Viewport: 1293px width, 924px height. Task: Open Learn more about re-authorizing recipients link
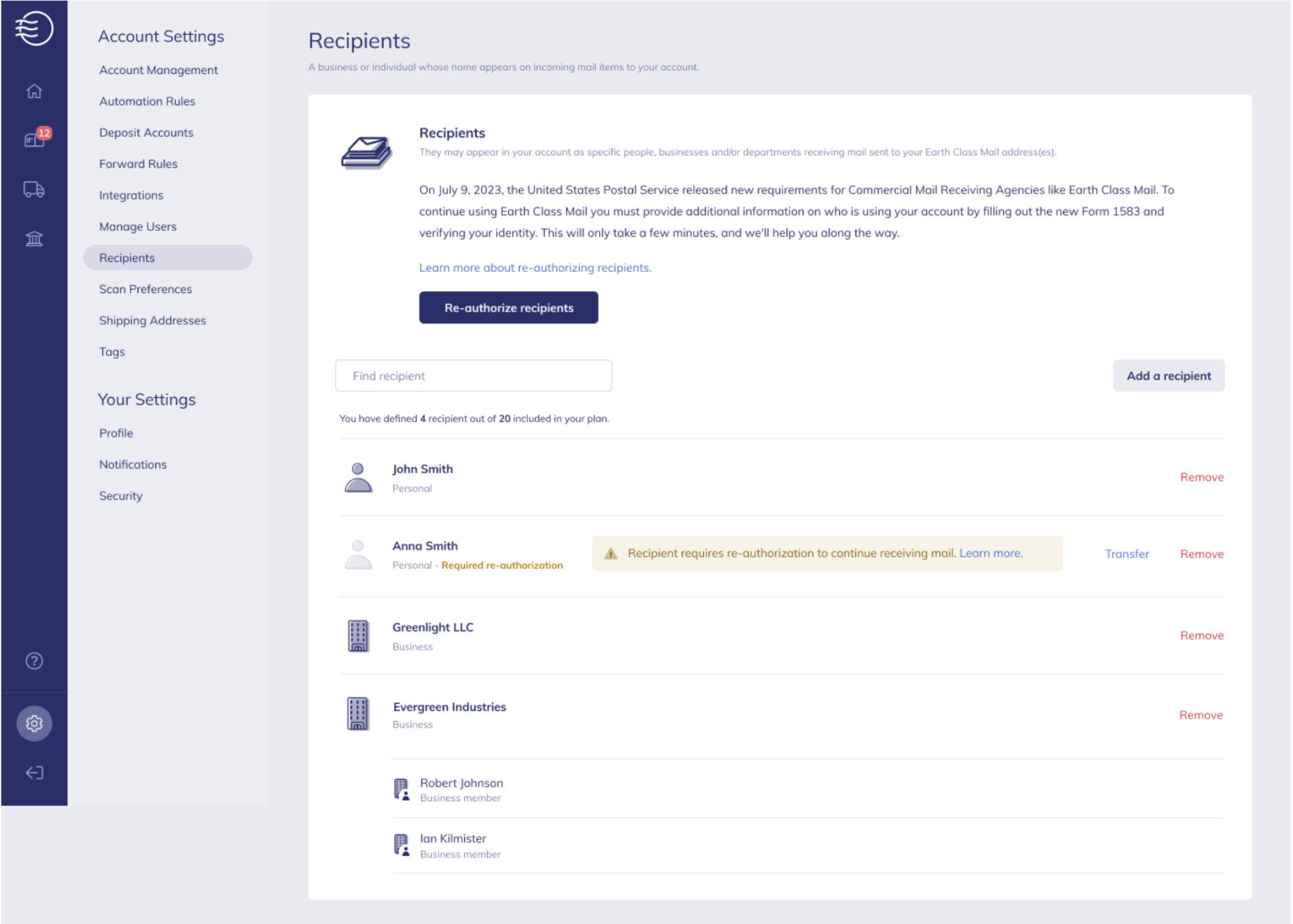535,268
